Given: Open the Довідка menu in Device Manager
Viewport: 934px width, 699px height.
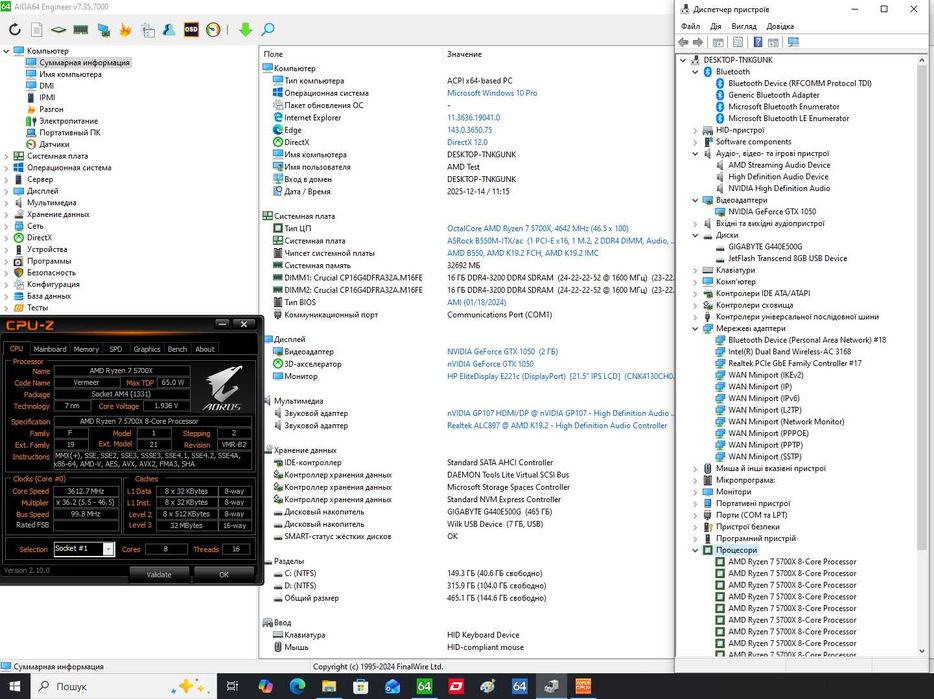Looking at the screenshot, I should 780,26.
